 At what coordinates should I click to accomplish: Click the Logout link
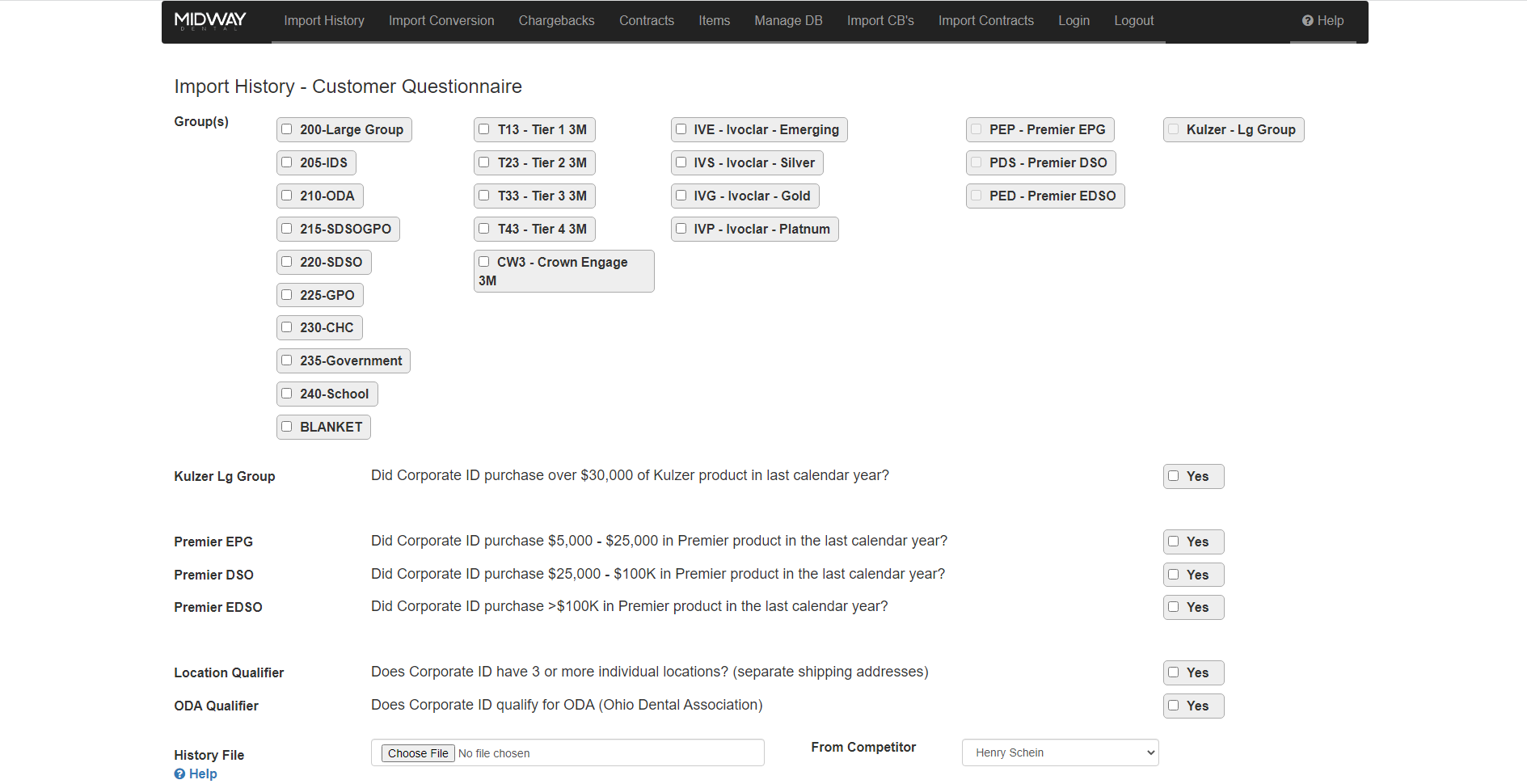point(1133,21)
